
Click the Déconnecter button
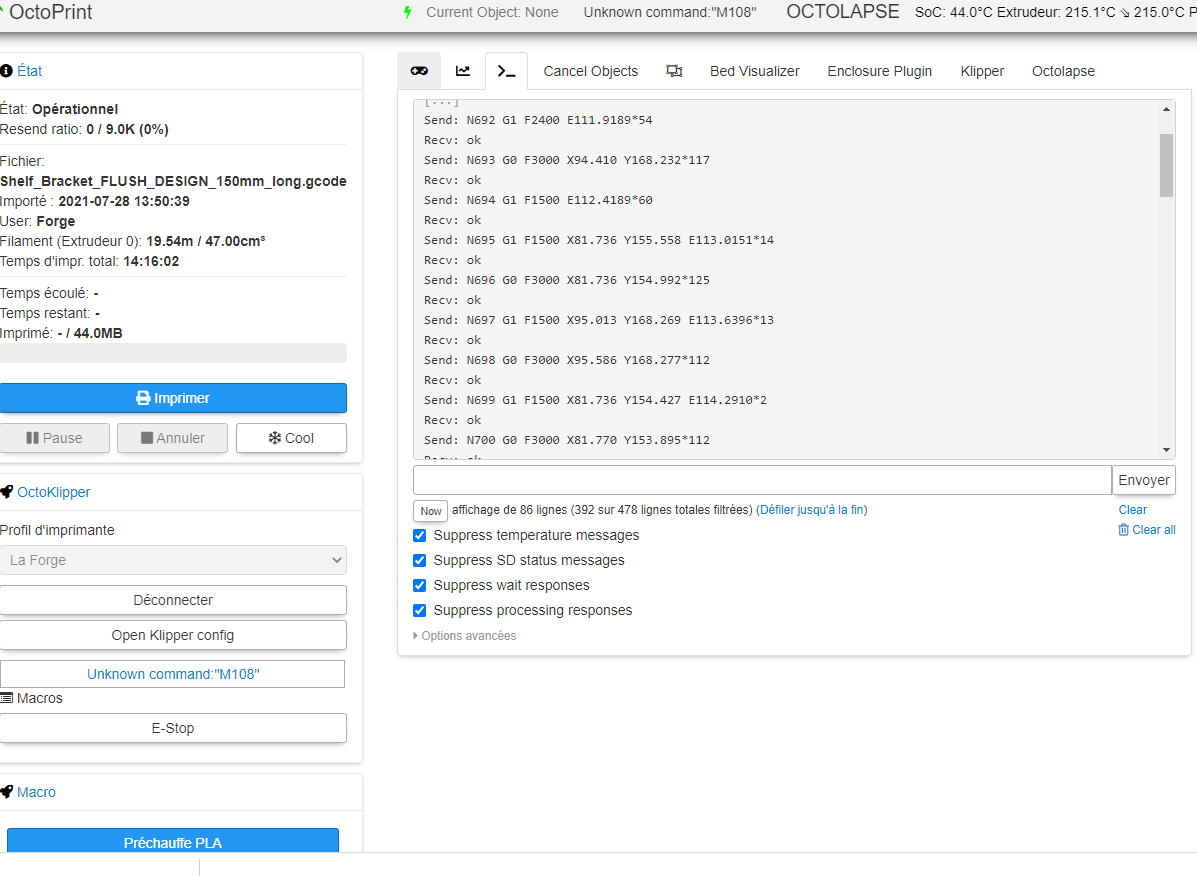pos(173,600)
